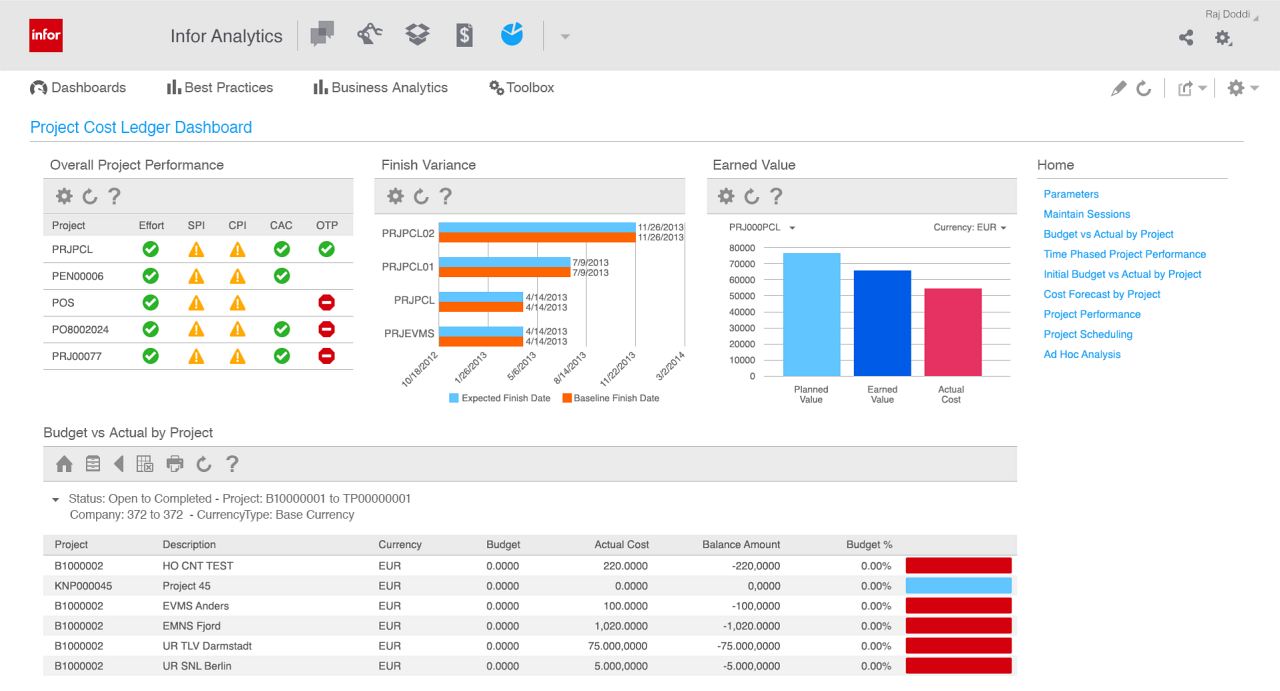Open the Ad Hoc Analysis link
The width and height of the screenshot is (1280, 691).
[1082, 354]
